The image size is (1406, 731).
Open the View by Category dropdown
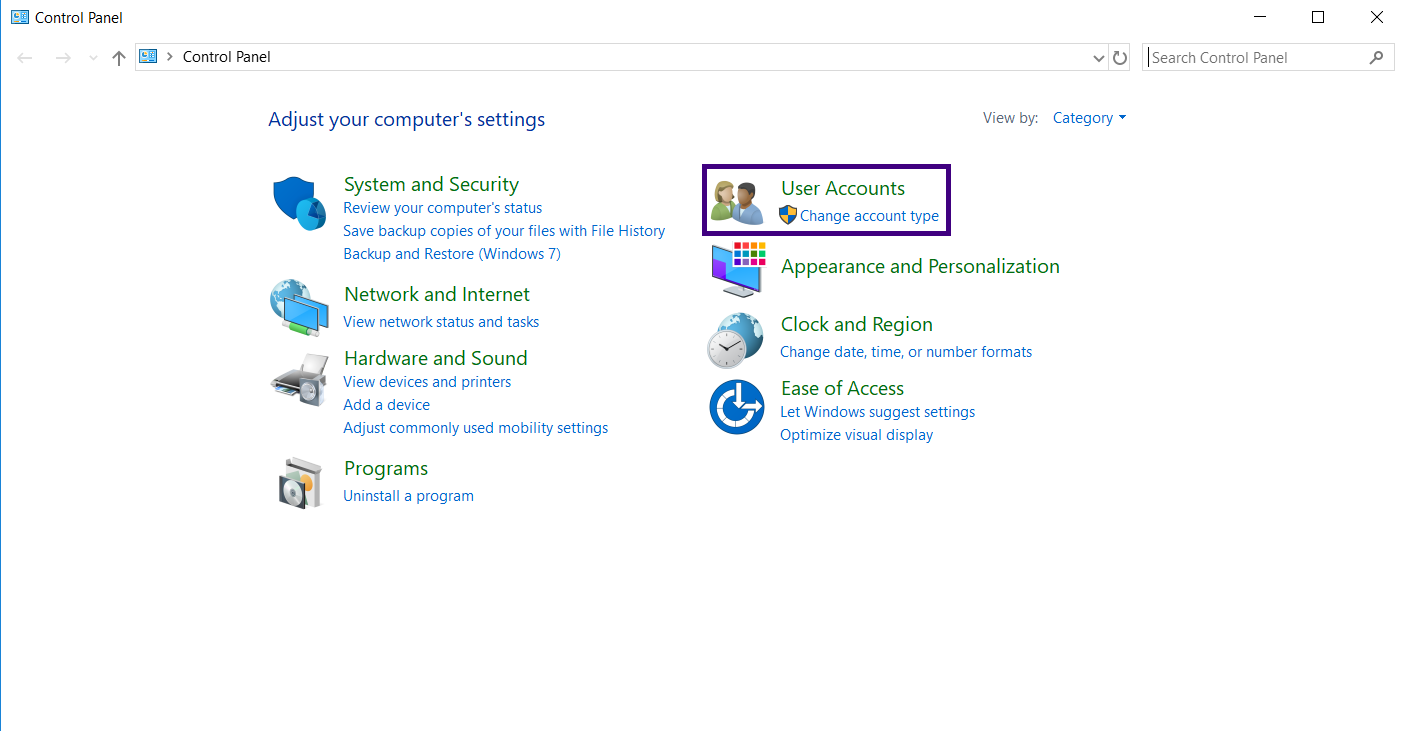point(1089,118)
